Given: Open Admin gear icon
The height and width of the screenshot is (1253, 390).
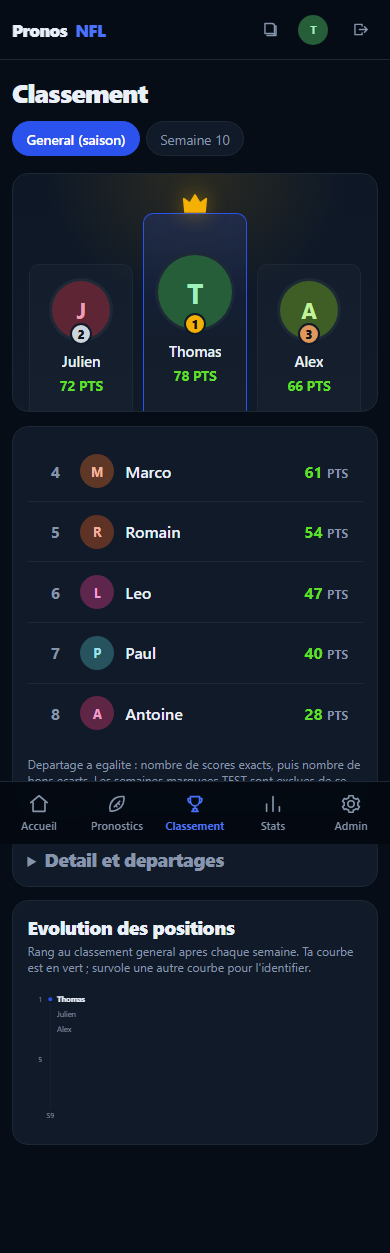Looking at the screenshot, I should [x=351, y=804].
